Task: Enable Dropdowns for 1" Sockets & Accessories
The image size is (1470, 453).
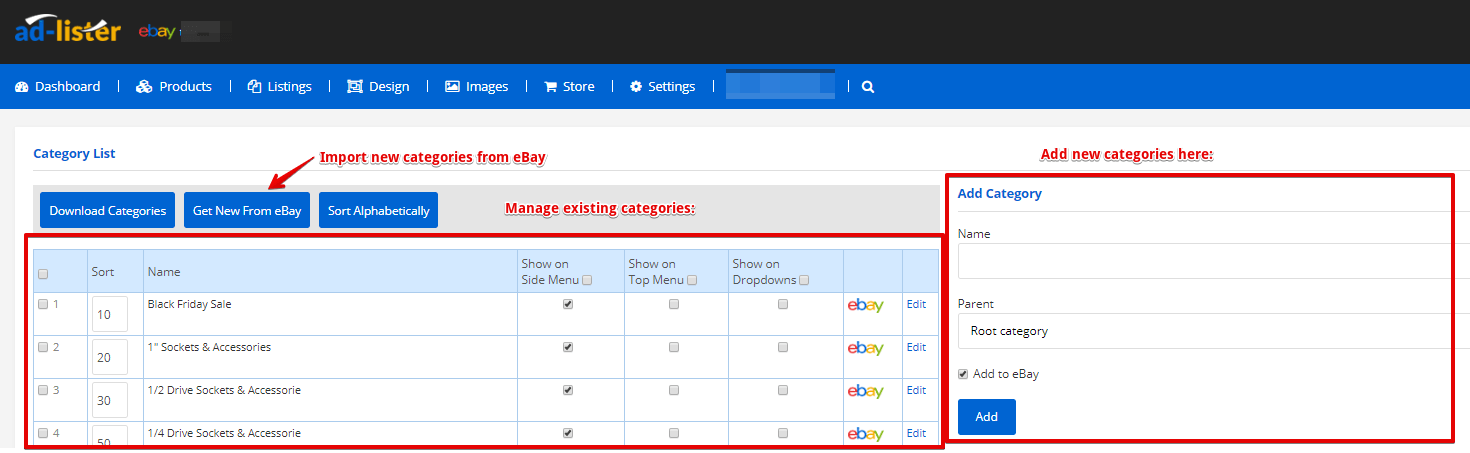Action: click(783, 347)
